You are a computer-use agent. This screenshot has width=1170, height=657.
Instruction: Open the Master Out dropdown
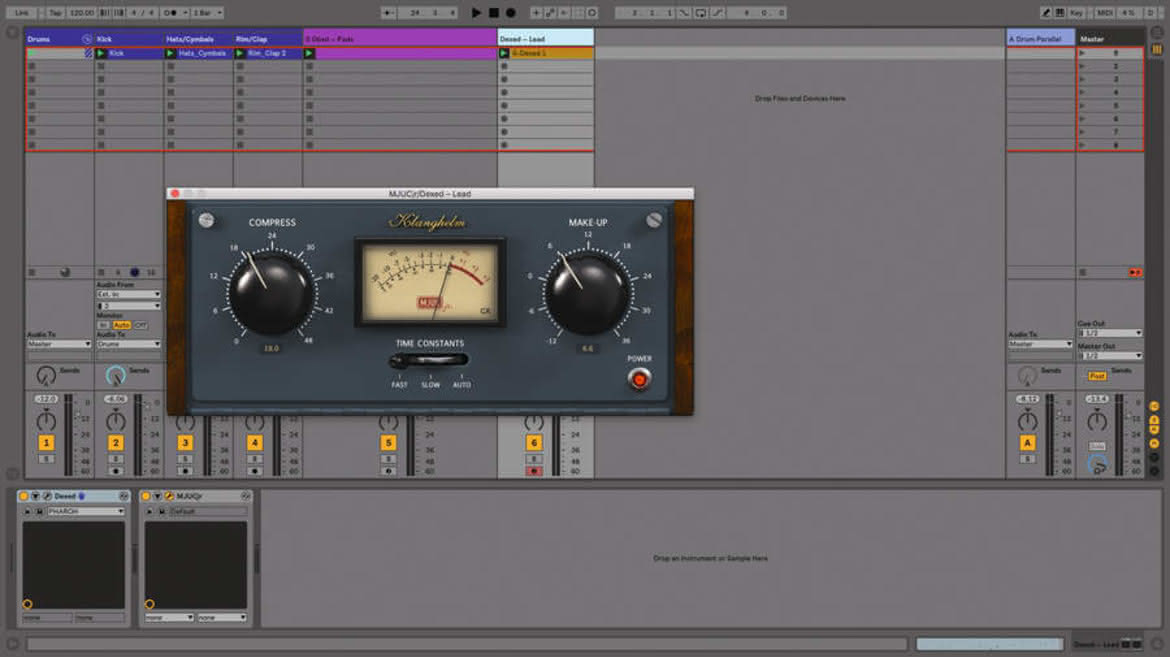(1110, 355)
